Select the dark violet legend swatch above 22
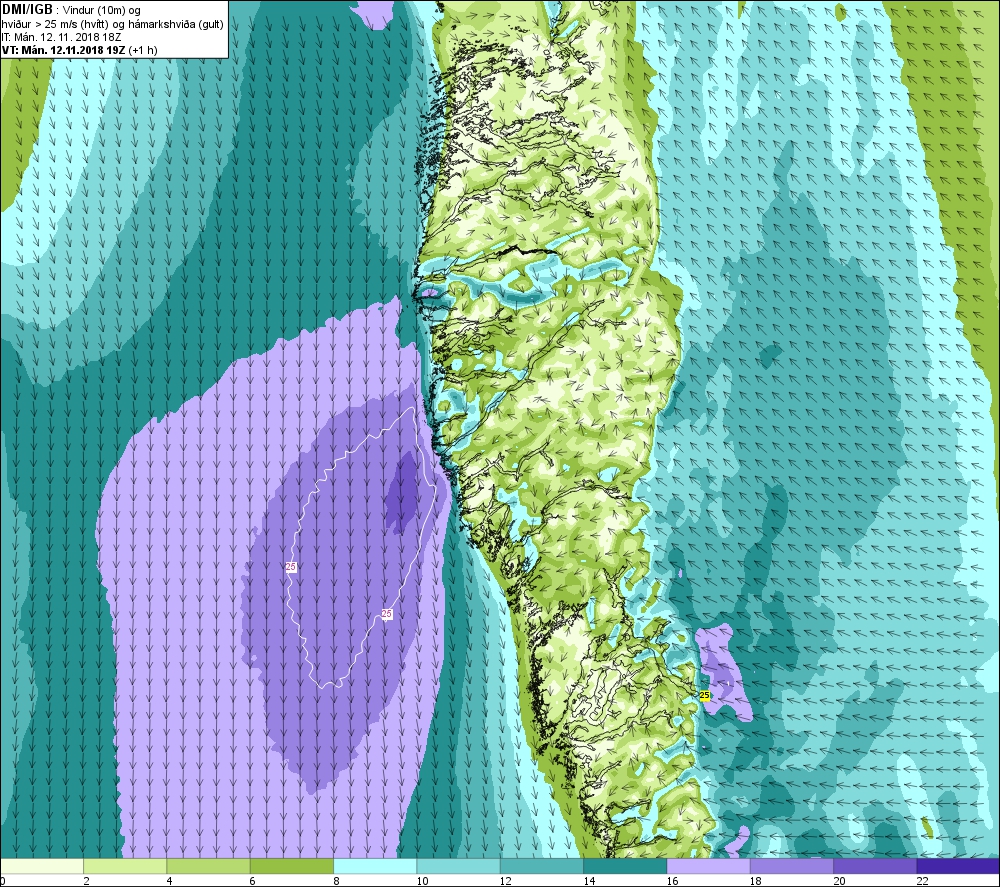The width and height of the screenshot is (1000, 887). coord(958,866)
